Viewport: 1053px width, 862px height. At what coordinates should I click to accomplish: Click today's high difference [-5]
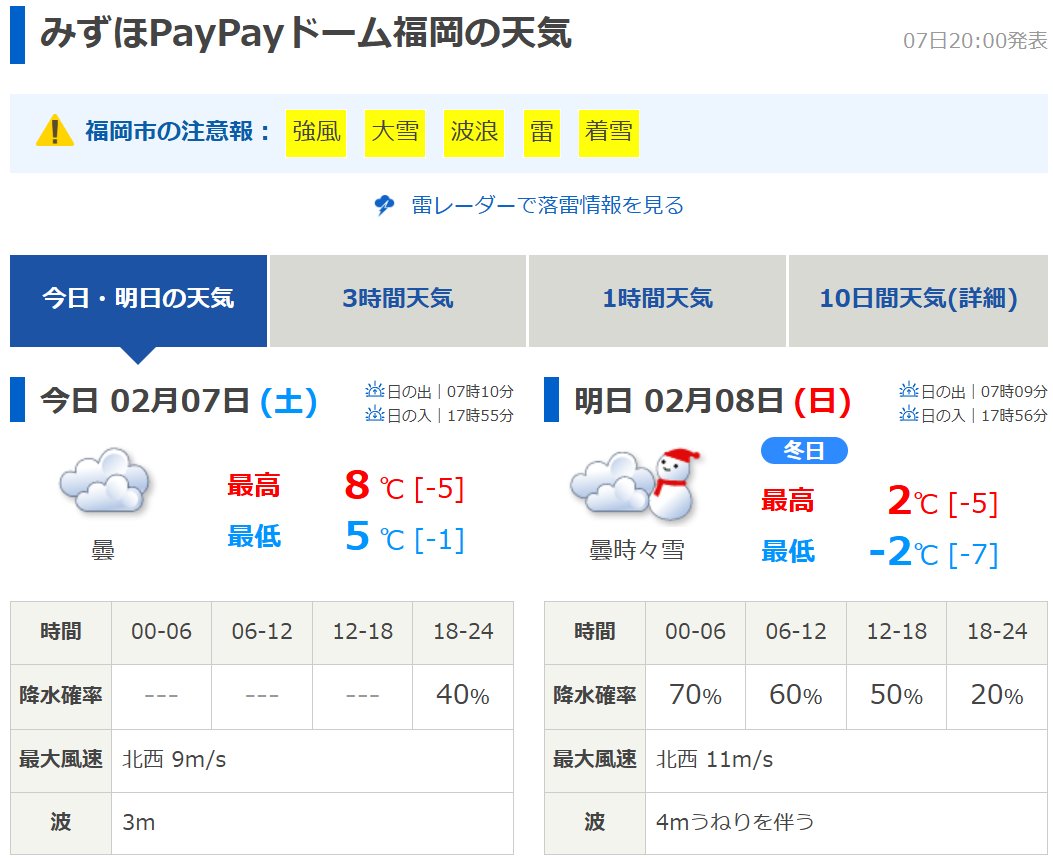coord(439,489)
